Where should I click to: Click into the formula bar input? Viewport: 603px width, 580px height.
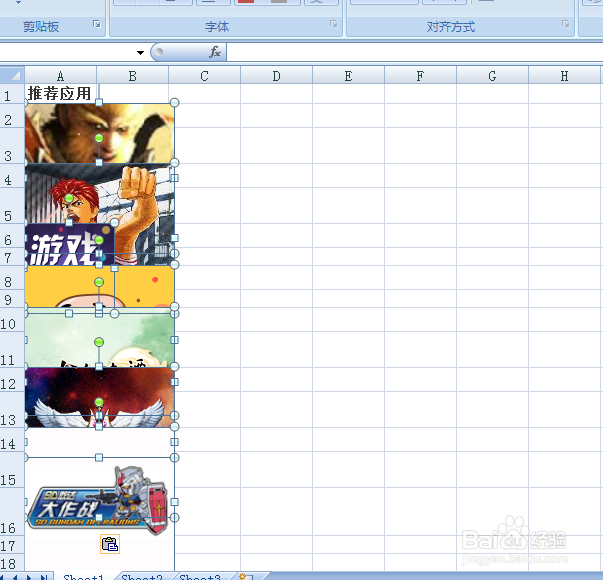coord(415,52)
